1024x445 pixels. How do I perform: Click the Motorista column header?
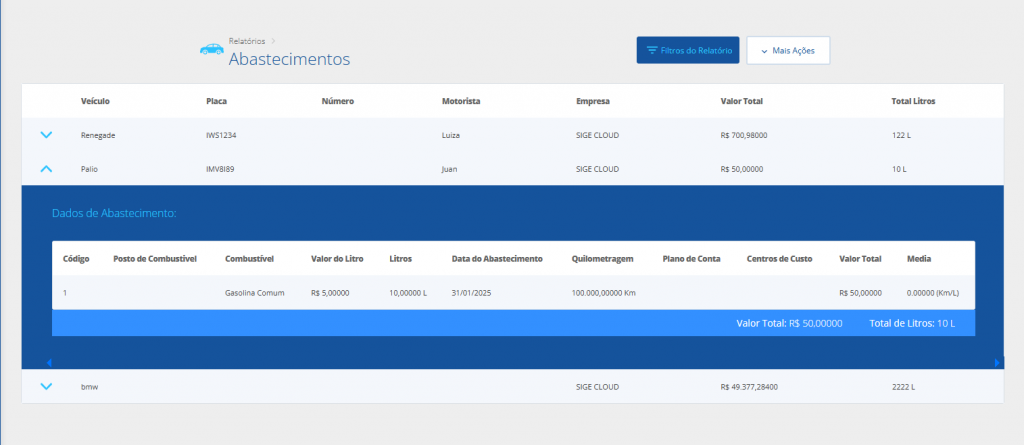[461, 101]
